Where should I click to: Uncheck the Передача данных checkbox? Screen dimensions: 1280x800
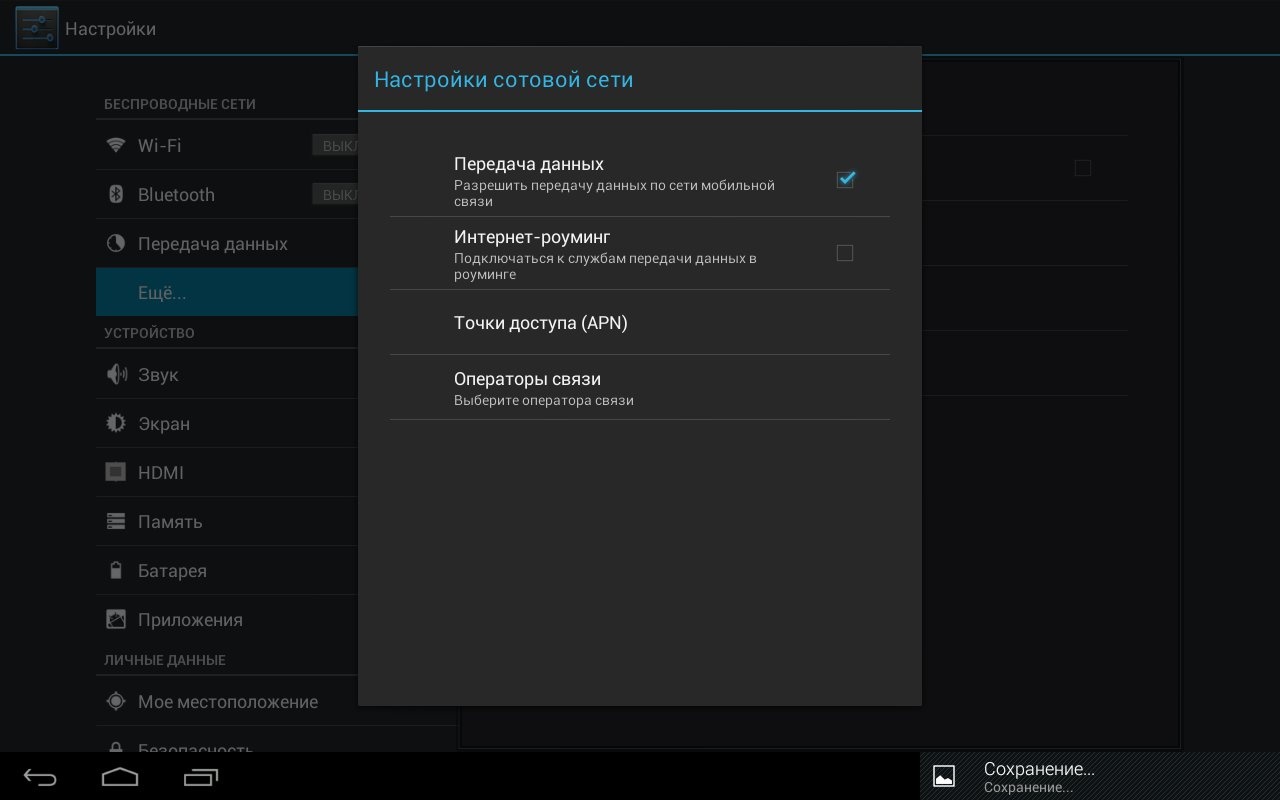point(845,180)
